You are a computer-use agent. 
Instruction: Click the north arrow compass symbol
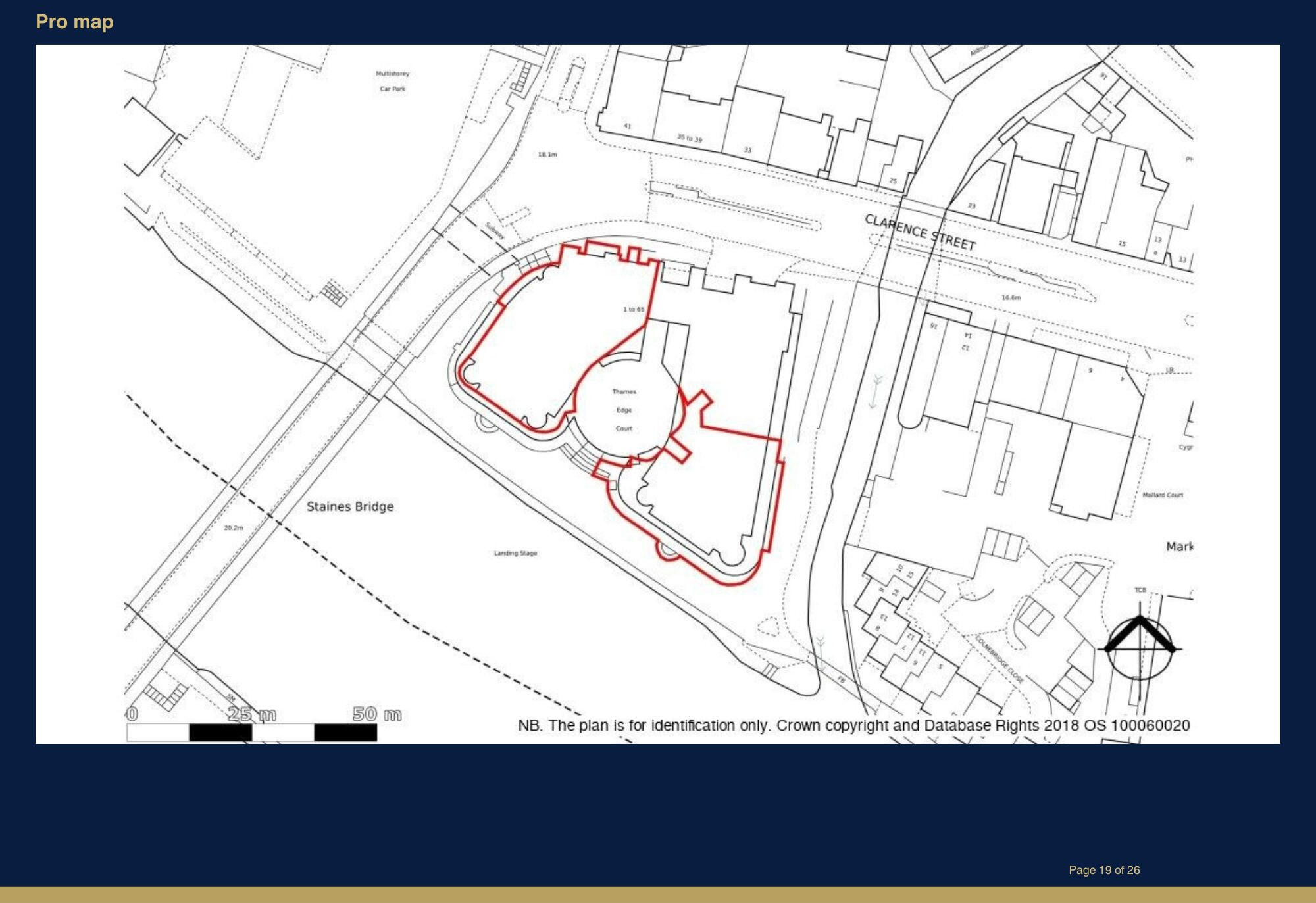[x=1139, y=648]
